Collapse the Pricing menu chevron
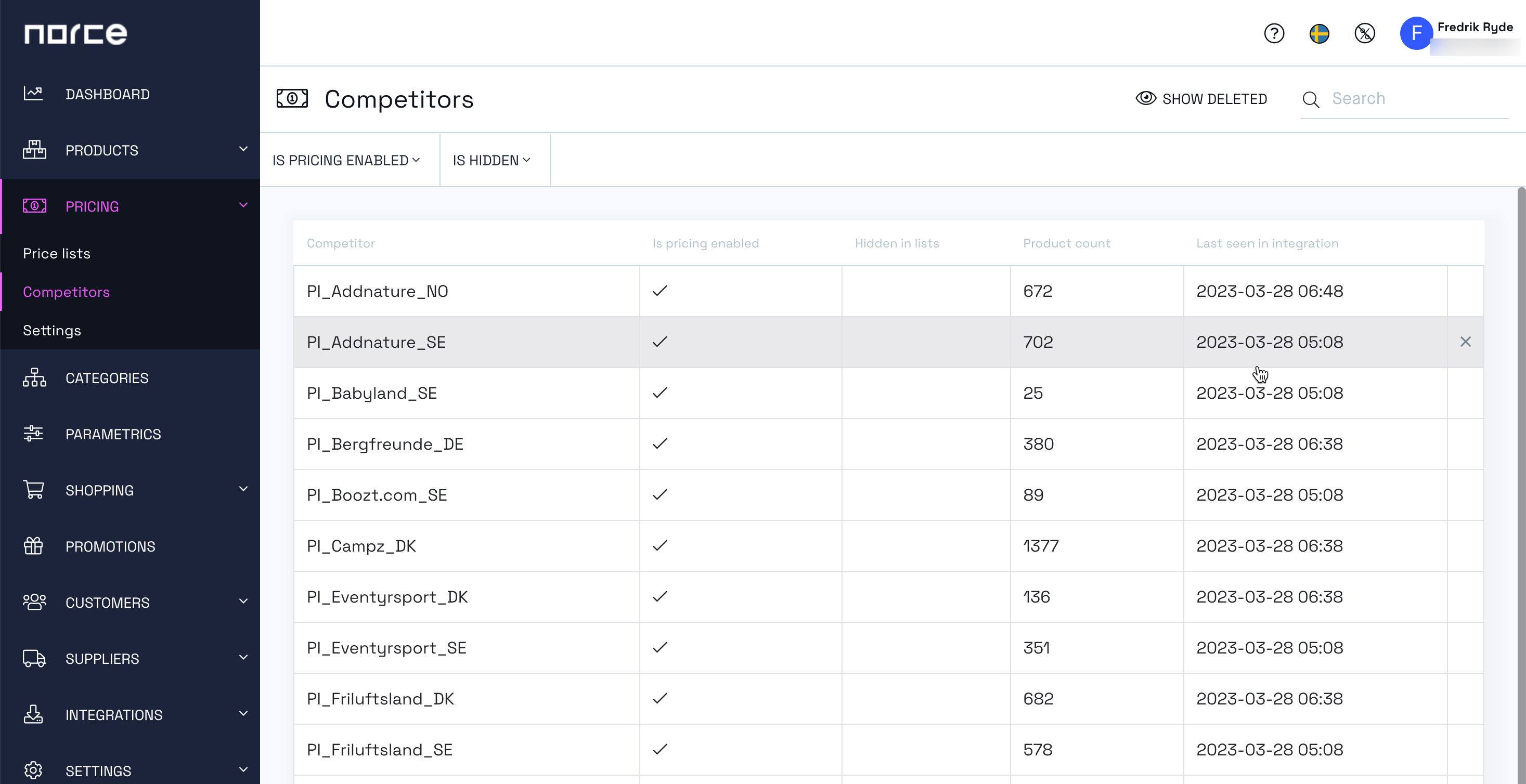Screen dimensions: 1526x784 pos(243,205)
